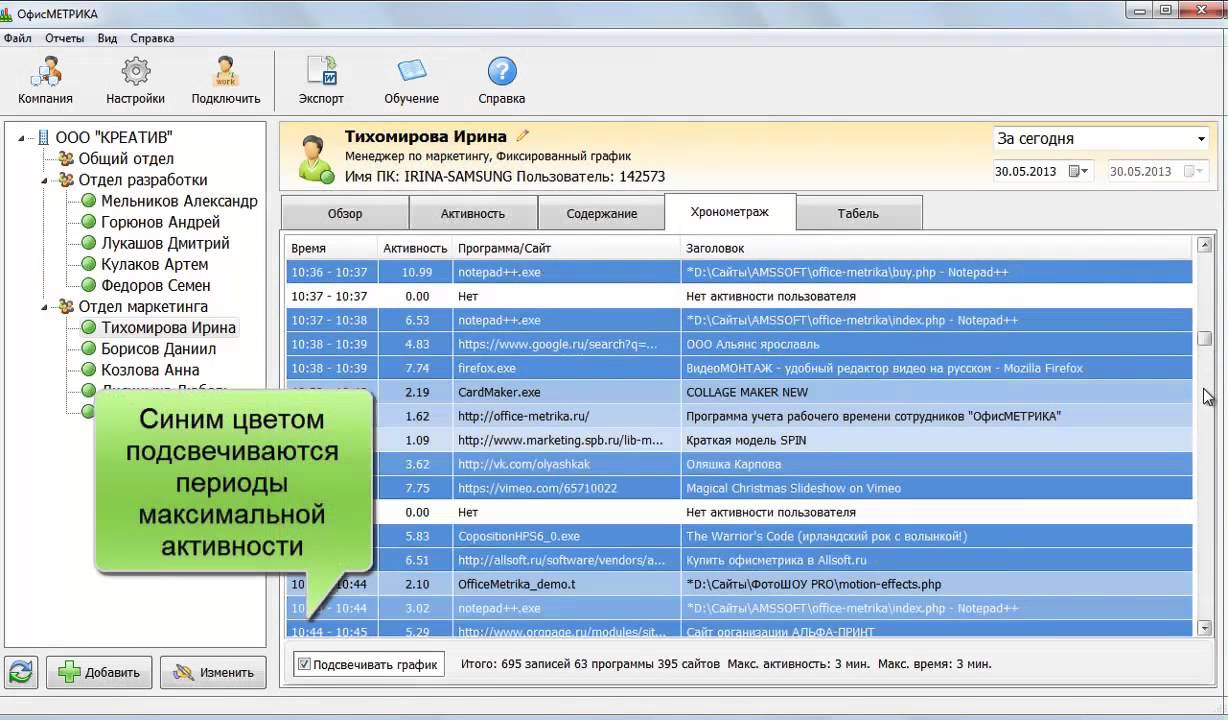This screenshot has height=720, width=1228.
Task: Click the green refresh icon button
Action: pos(21,672)
